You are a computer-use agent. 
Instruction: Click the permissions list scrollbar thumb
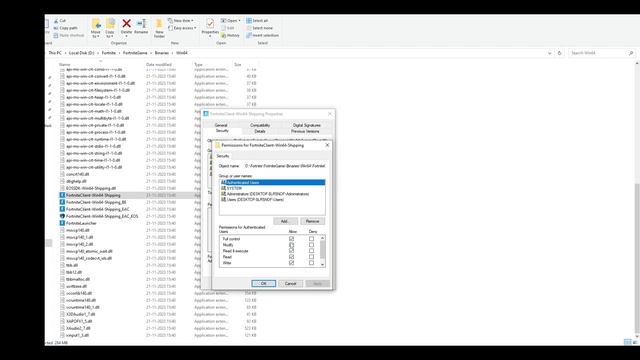(322, 249)
